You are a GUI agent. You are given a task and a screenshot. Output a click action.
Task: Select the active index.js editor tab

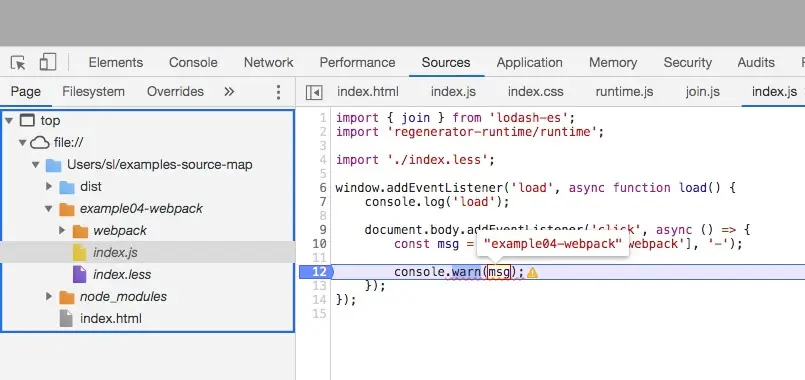click(774, 92)
